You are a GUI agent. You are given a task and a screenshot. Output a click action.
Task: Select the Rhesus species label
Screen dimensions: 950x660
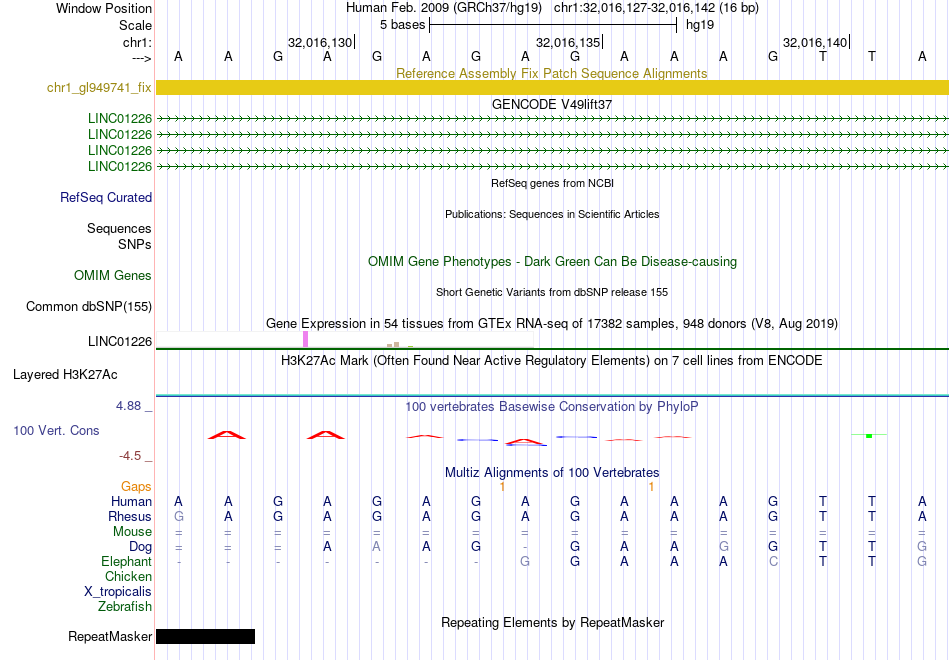coord(130,516)
